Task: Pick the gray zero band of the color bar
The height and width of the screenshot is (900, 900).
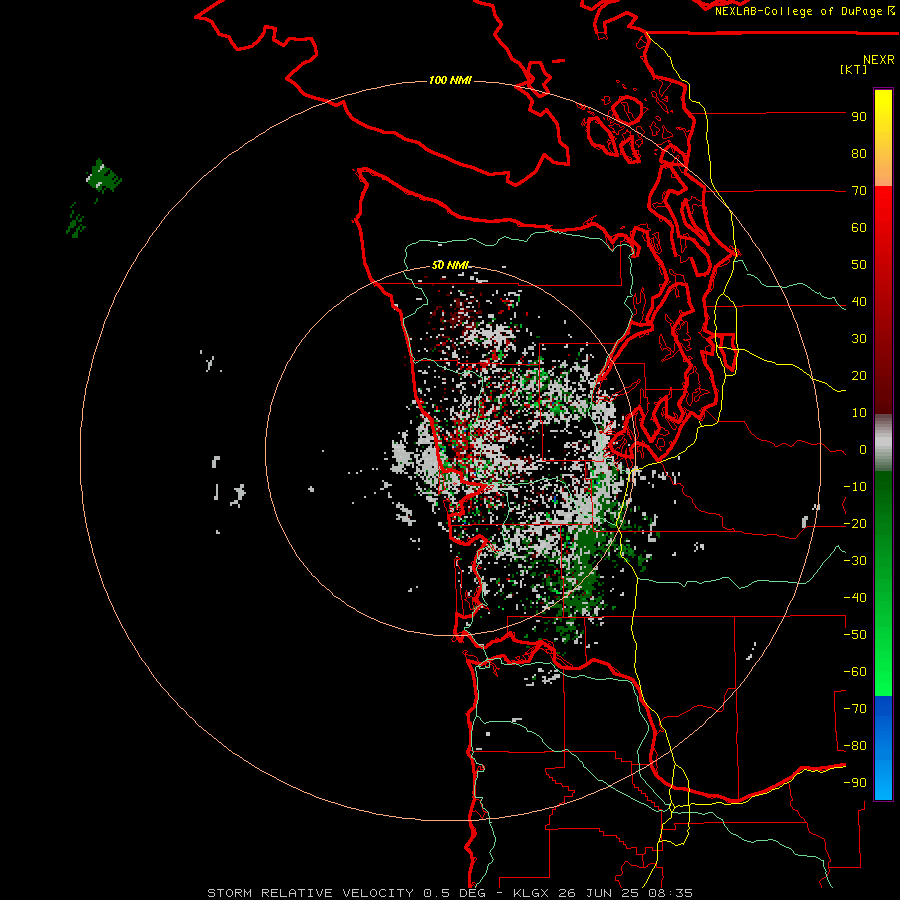Action: coord(883,443)
